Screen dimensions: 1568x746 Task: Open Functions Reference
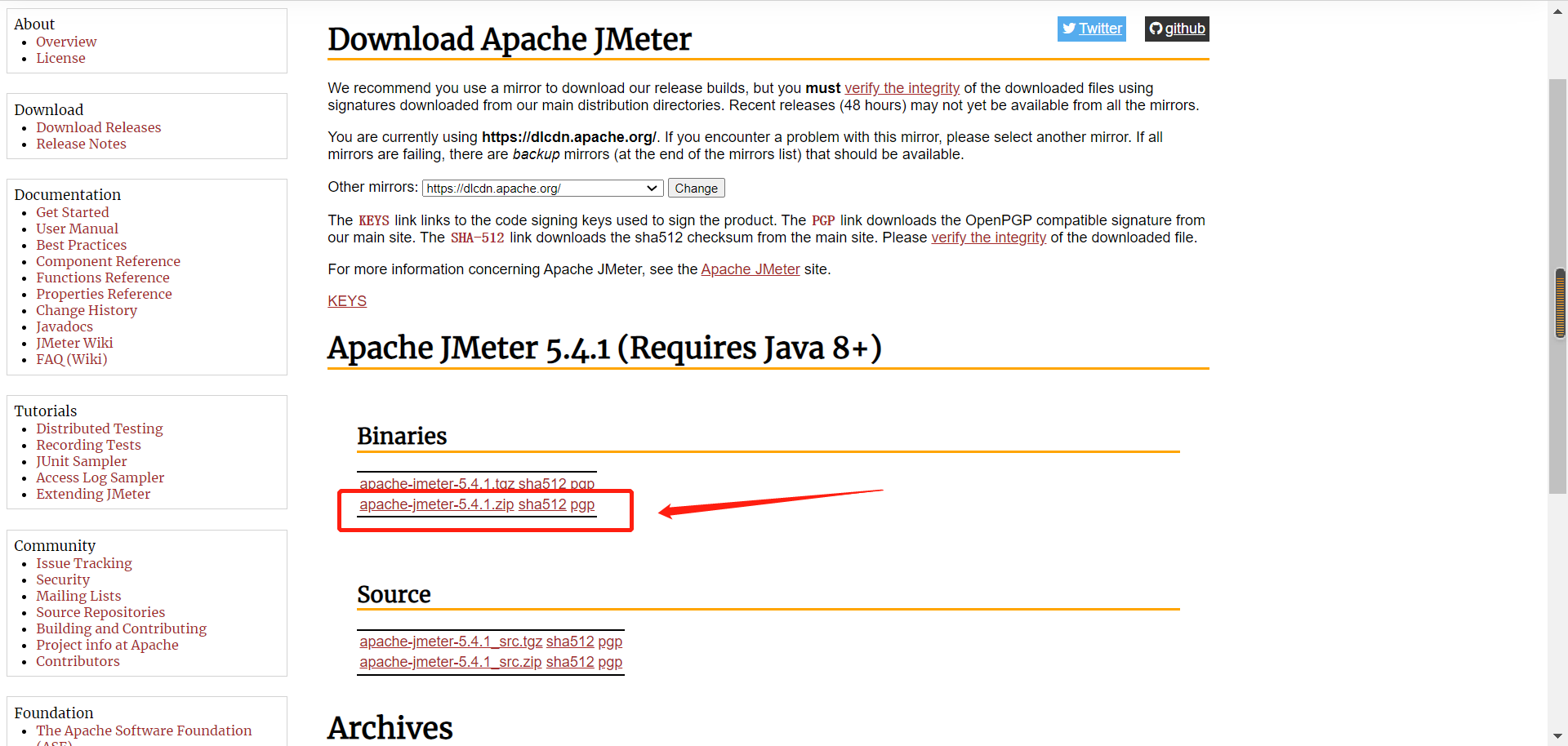coord(103,278)
